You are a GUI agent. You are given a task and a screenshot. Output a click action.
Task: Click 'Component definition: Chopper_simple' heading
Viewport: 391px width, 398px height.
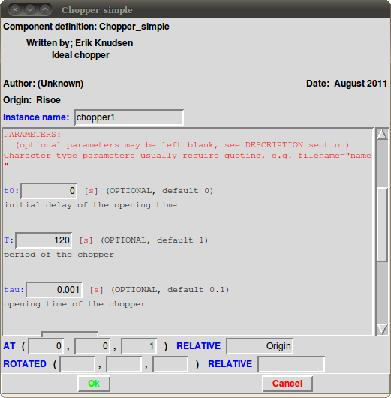coord(86,27)
